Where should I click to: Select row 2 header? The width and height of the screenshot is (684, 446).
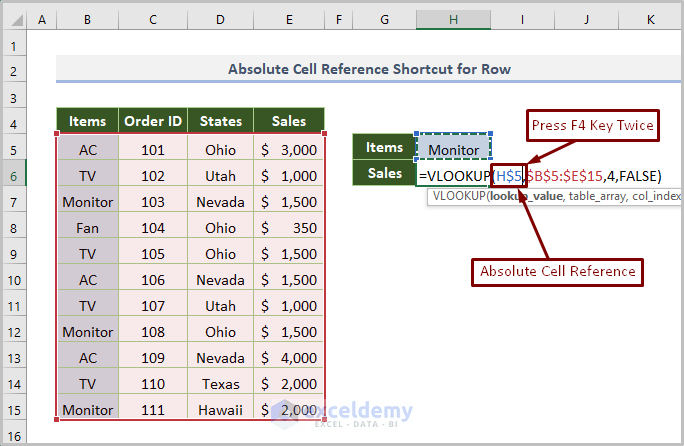14,71
